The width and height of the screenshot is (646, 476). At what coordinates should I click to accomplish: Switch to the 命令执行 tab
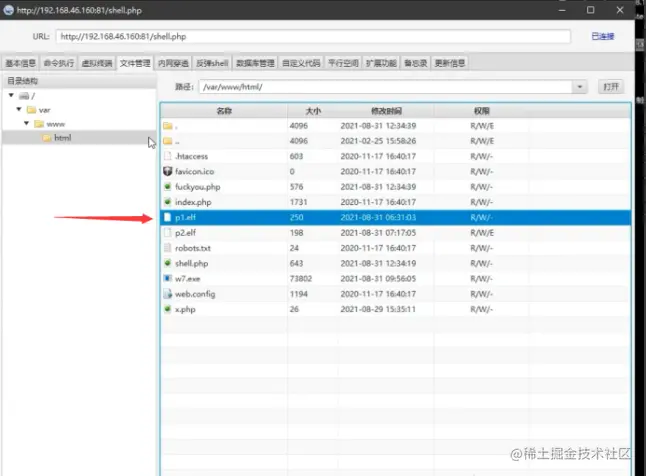pos(59,63)
